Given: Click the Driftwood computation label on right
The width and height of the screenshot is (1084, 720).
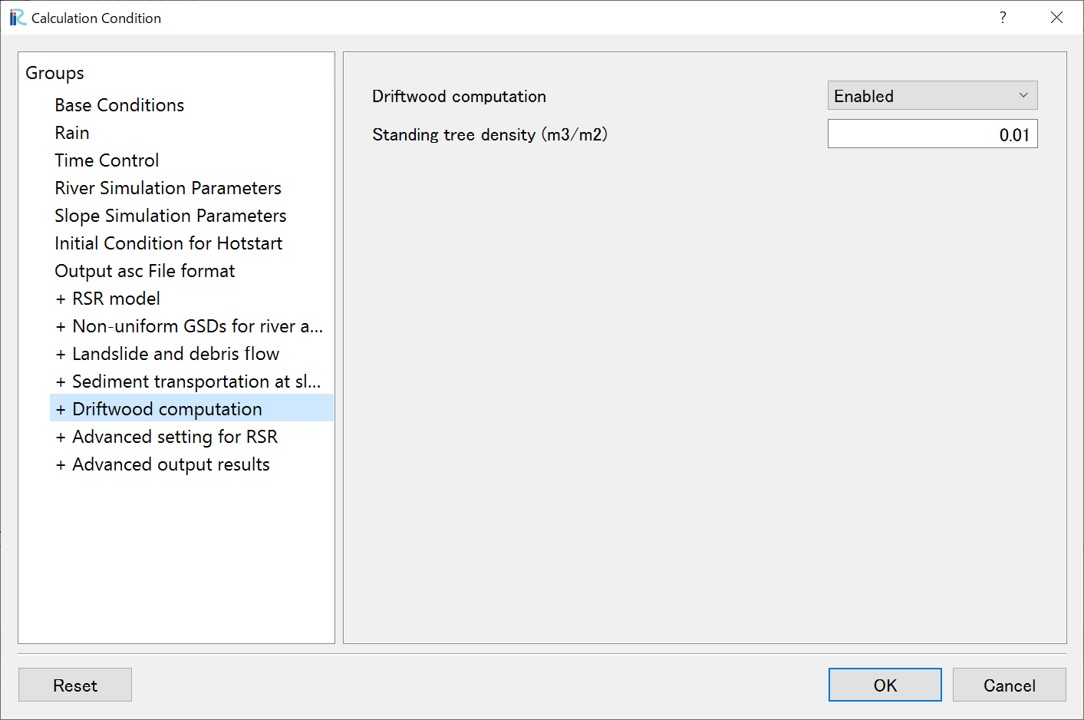Looking at the screenshot, I should click(x=459, y=96).
